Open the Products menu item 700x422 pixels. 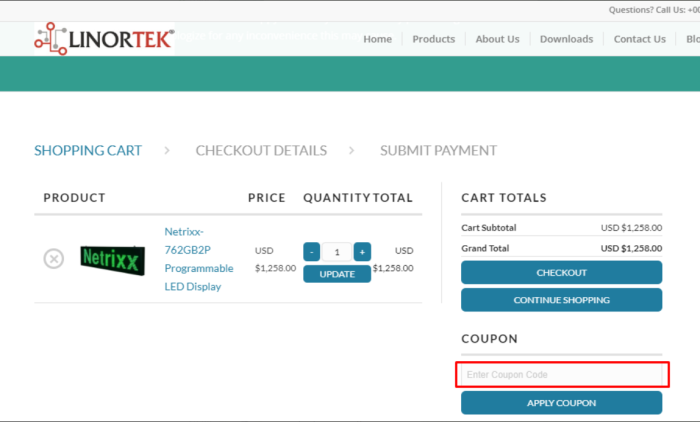pos(433,39)
